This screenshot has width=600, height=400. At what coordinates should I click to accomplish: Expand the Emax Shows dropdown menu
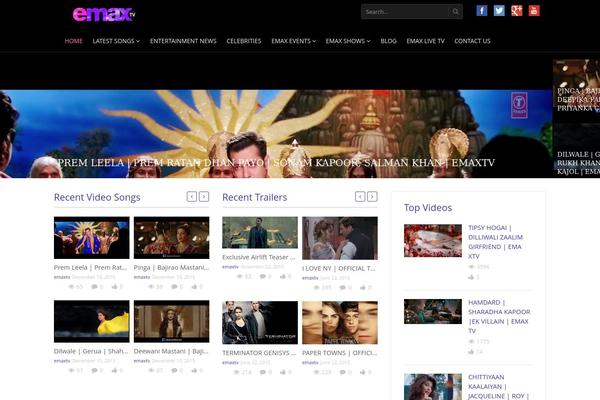[348, 41]
